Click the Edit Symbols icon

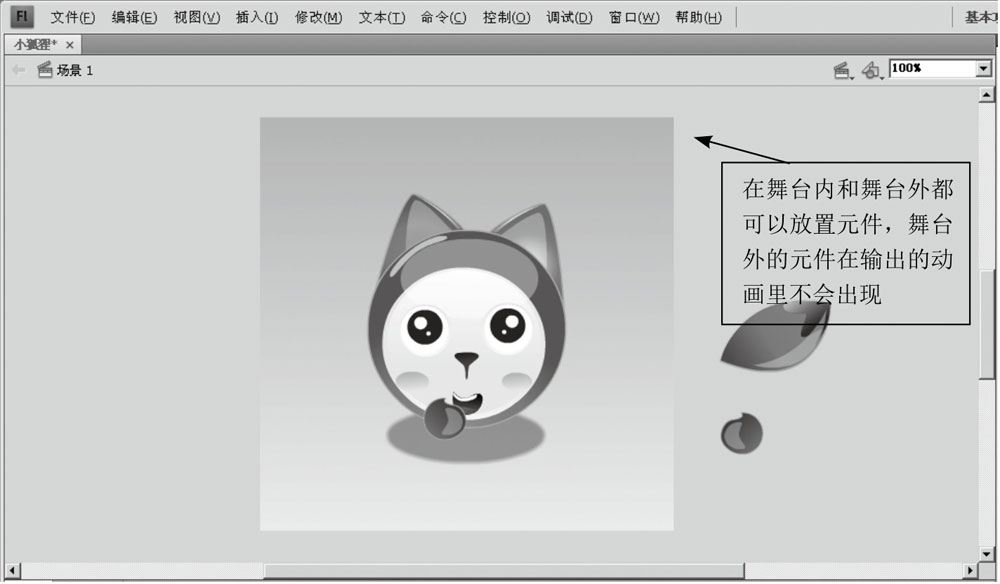(869, 68)
